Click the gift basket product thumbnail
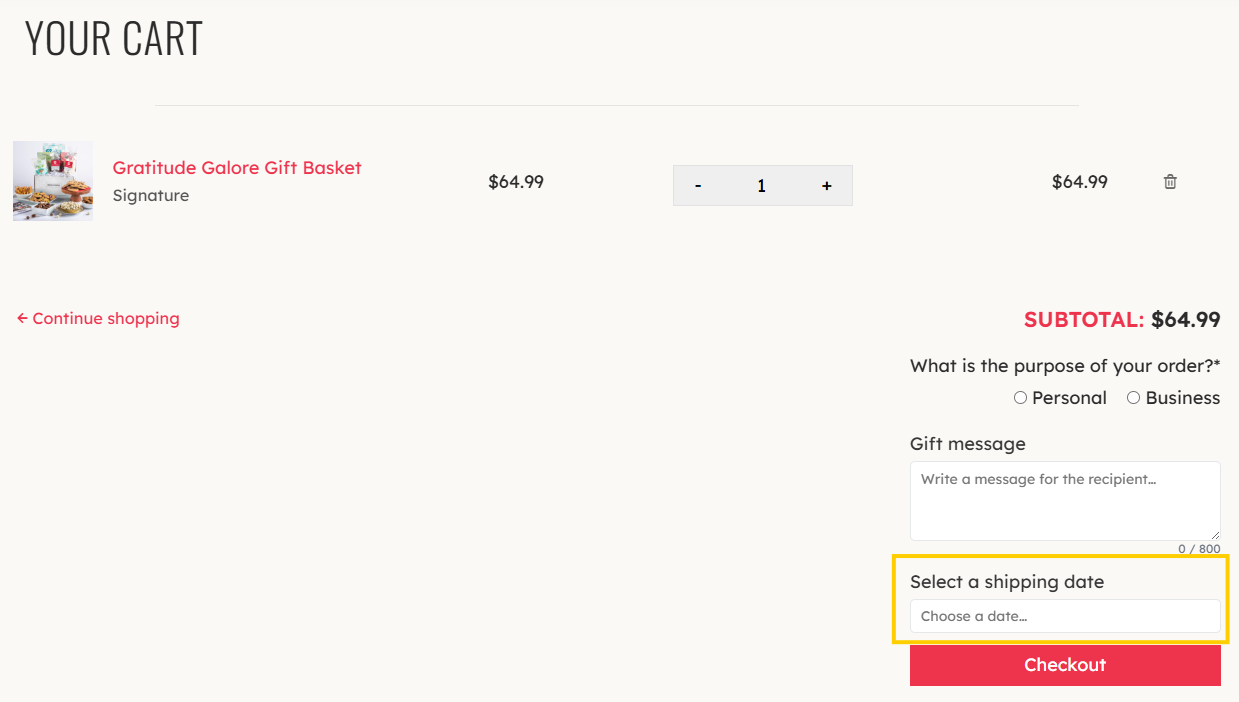 (x=53, y=181)
